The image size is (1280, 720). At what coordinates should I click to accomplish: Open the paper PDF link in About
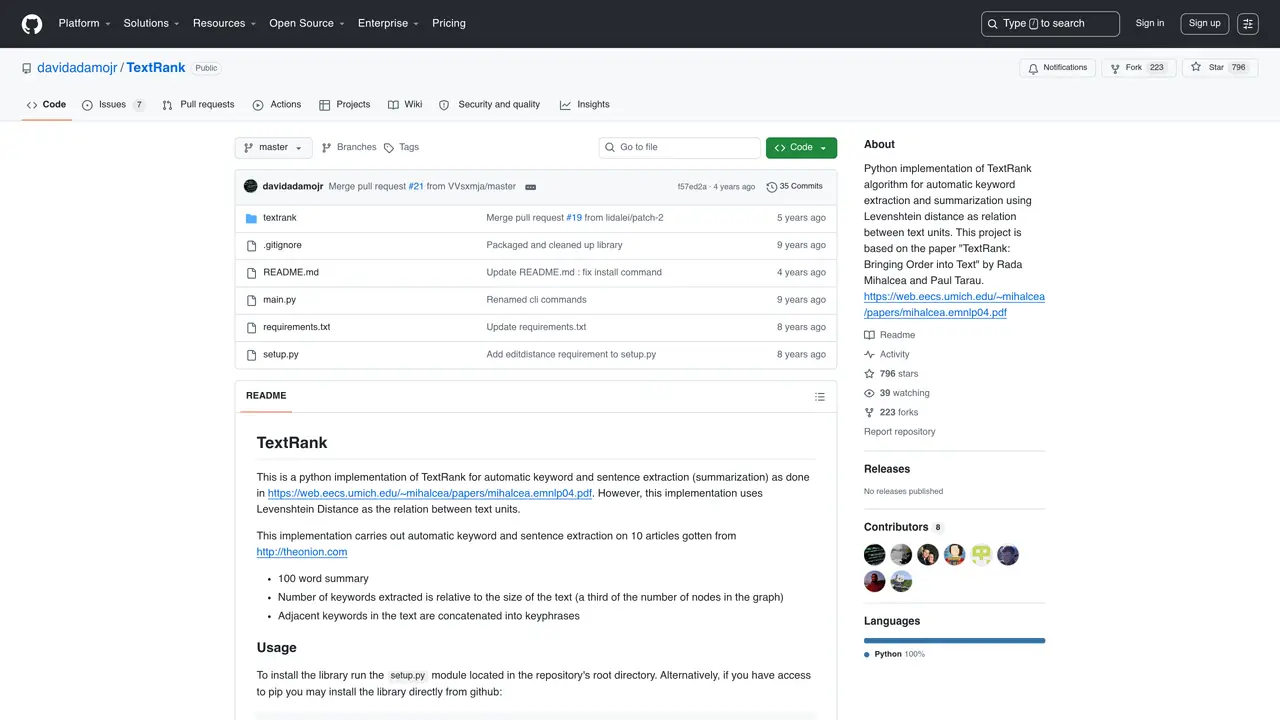954,305
